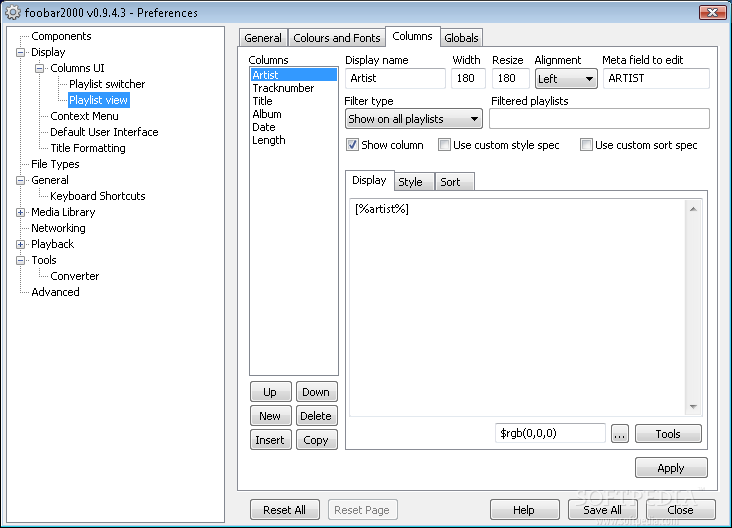This screenshot has height=528, width=732.
Task: Click the Display name field
Action: click(x=395, y=78)
